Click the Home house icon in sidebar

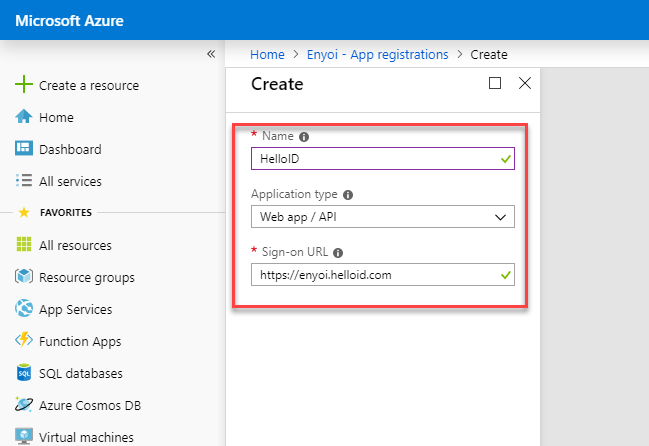[x=24, y=117]
